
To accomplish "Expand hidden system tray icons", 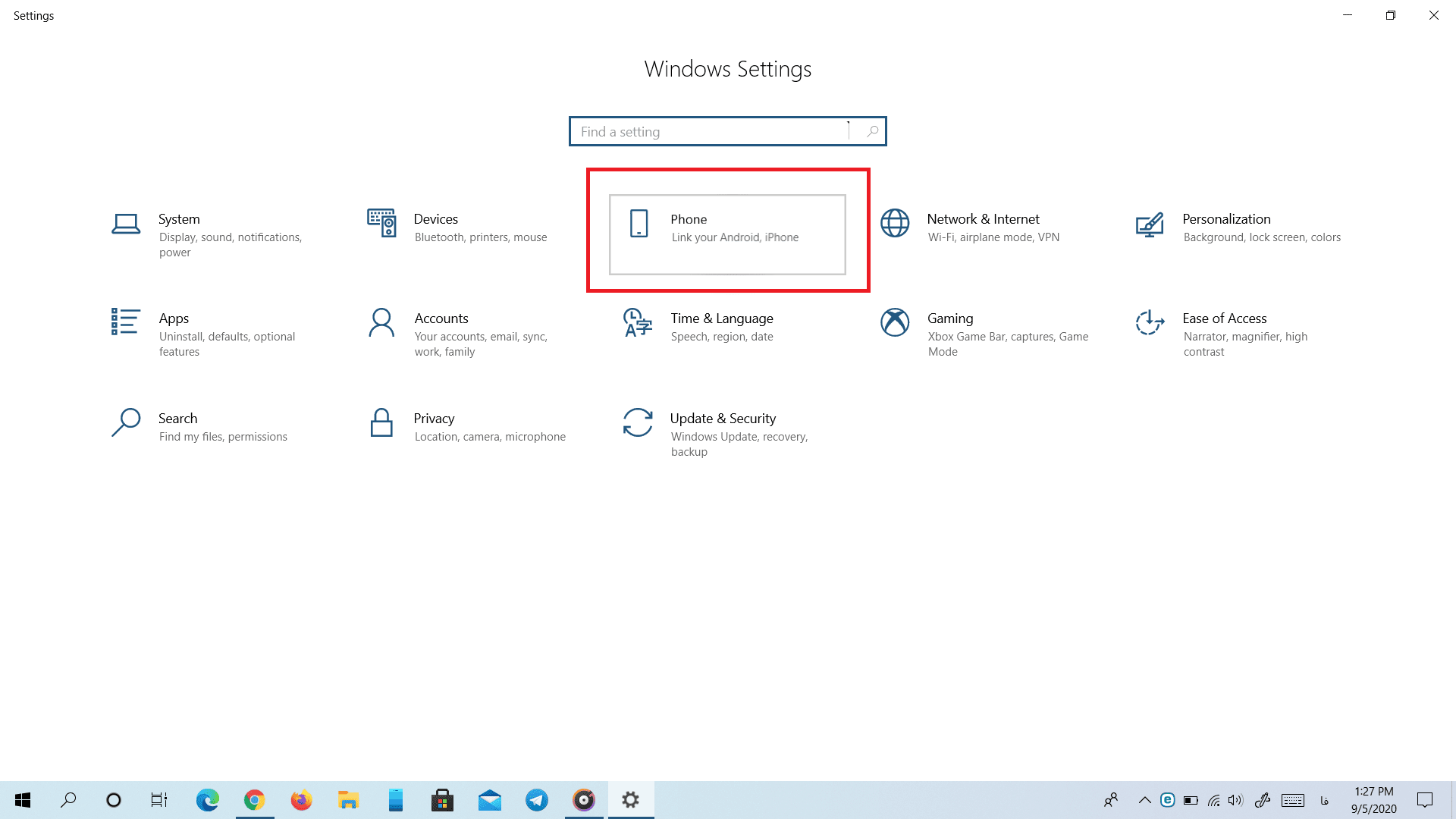I will [x=1145, y=800].
